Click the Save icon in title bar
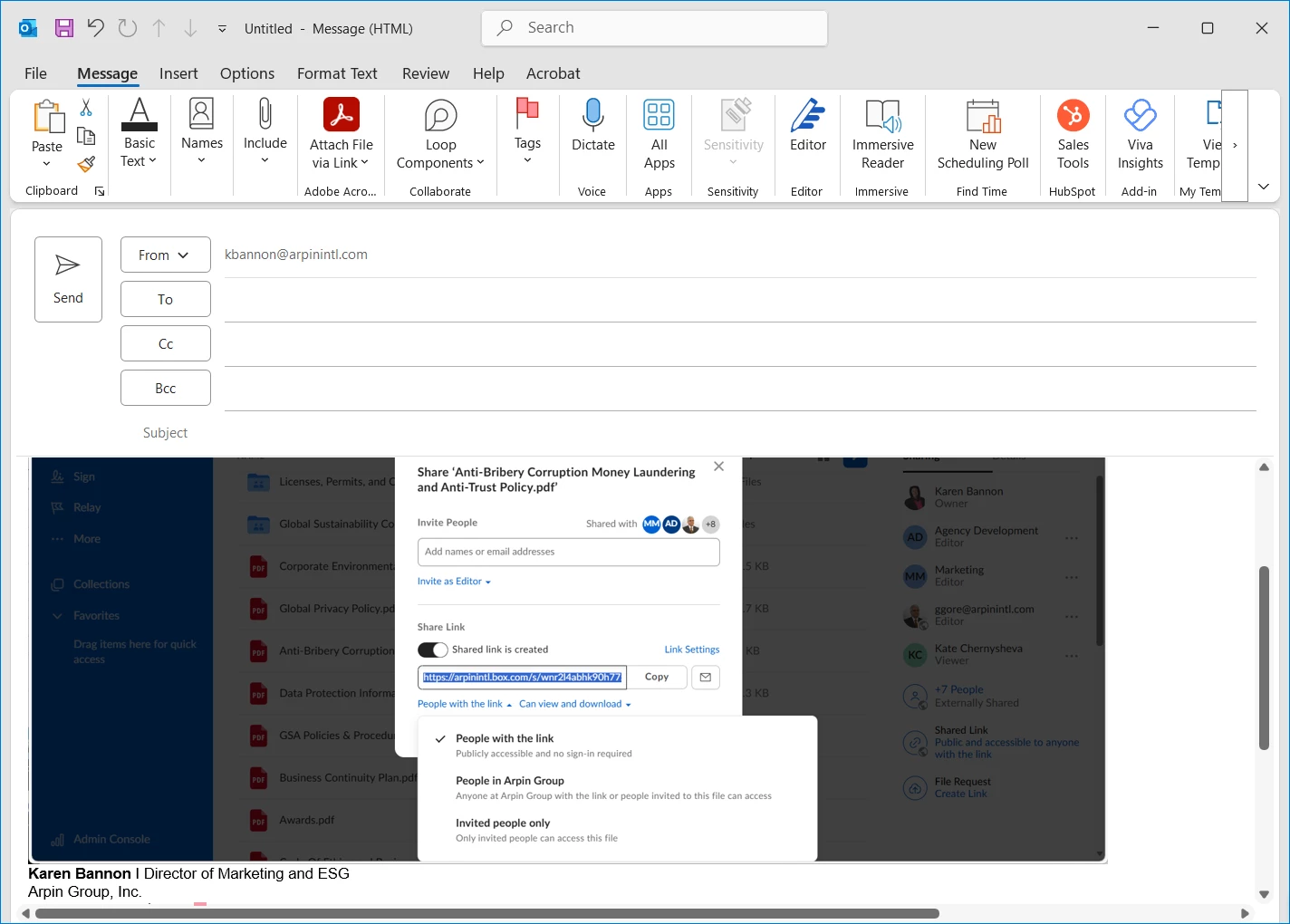This screenshot has width=1290, height=924. coord(63,28)
